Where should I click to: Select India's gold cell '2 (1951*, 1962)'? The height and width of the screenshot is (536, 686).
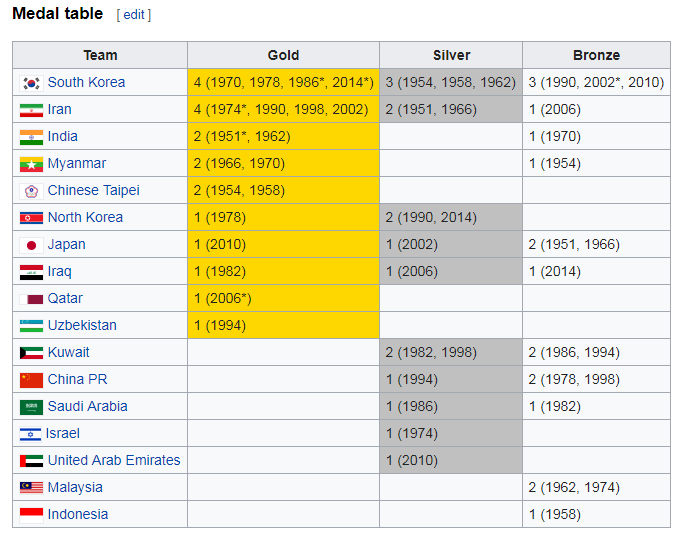coord(284,137)
